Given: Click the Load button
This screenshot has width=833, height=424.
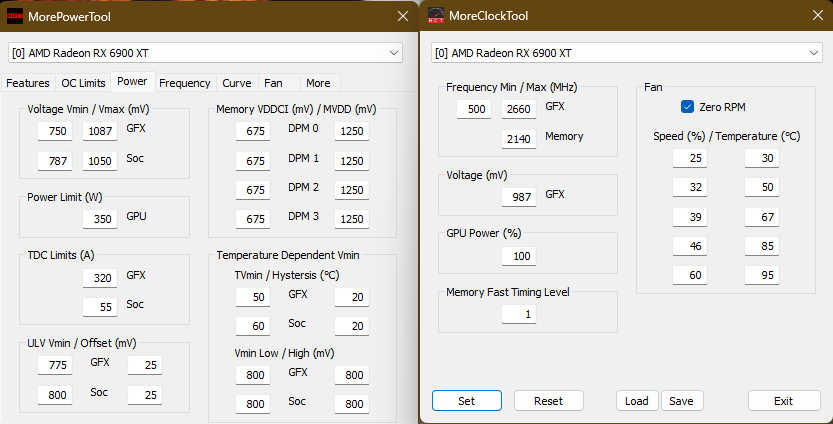Looking at the screenshot, I should pos(637,401).
